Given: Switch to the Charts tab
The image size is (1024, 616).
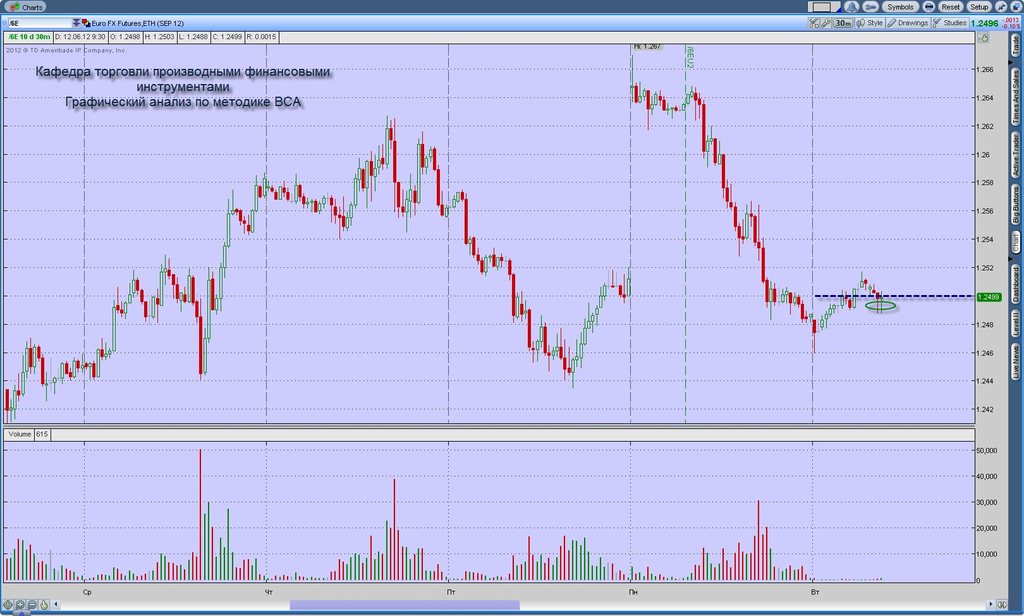Looking at the screenshot, I should click(27, 7).
